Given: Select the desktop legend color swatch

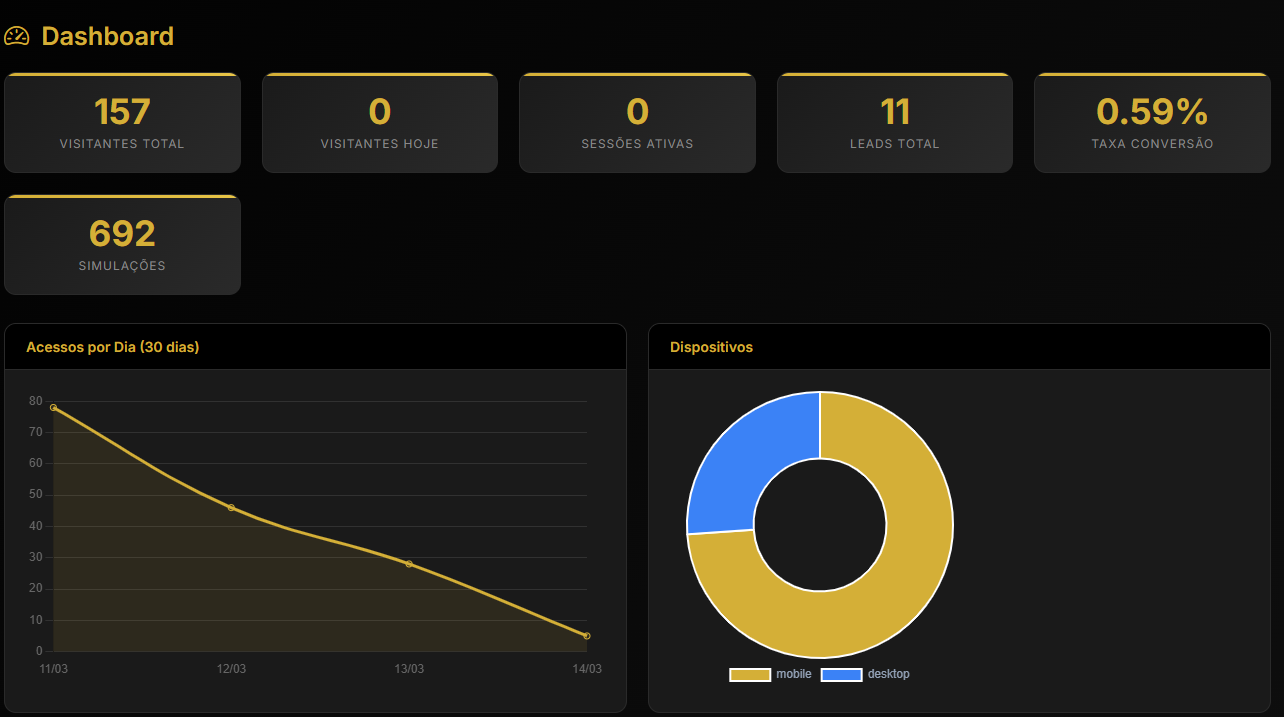Looking at the screenshot, I should [841, 674].
